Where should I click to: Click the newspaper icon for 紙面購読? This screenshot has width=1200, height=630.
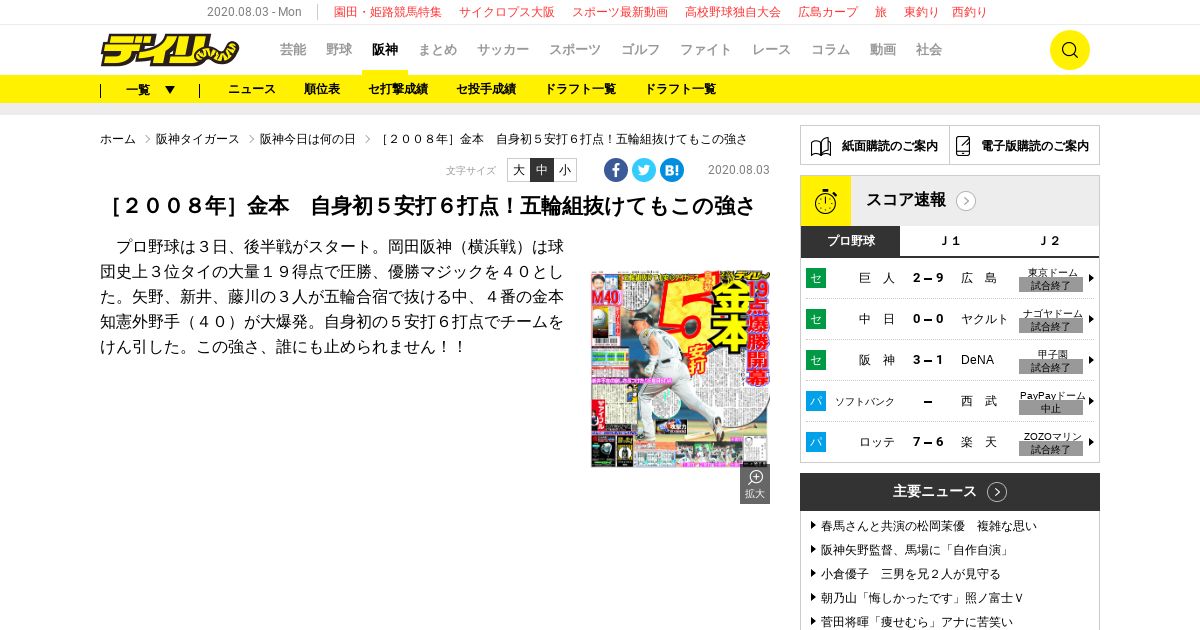coord(821,146)
